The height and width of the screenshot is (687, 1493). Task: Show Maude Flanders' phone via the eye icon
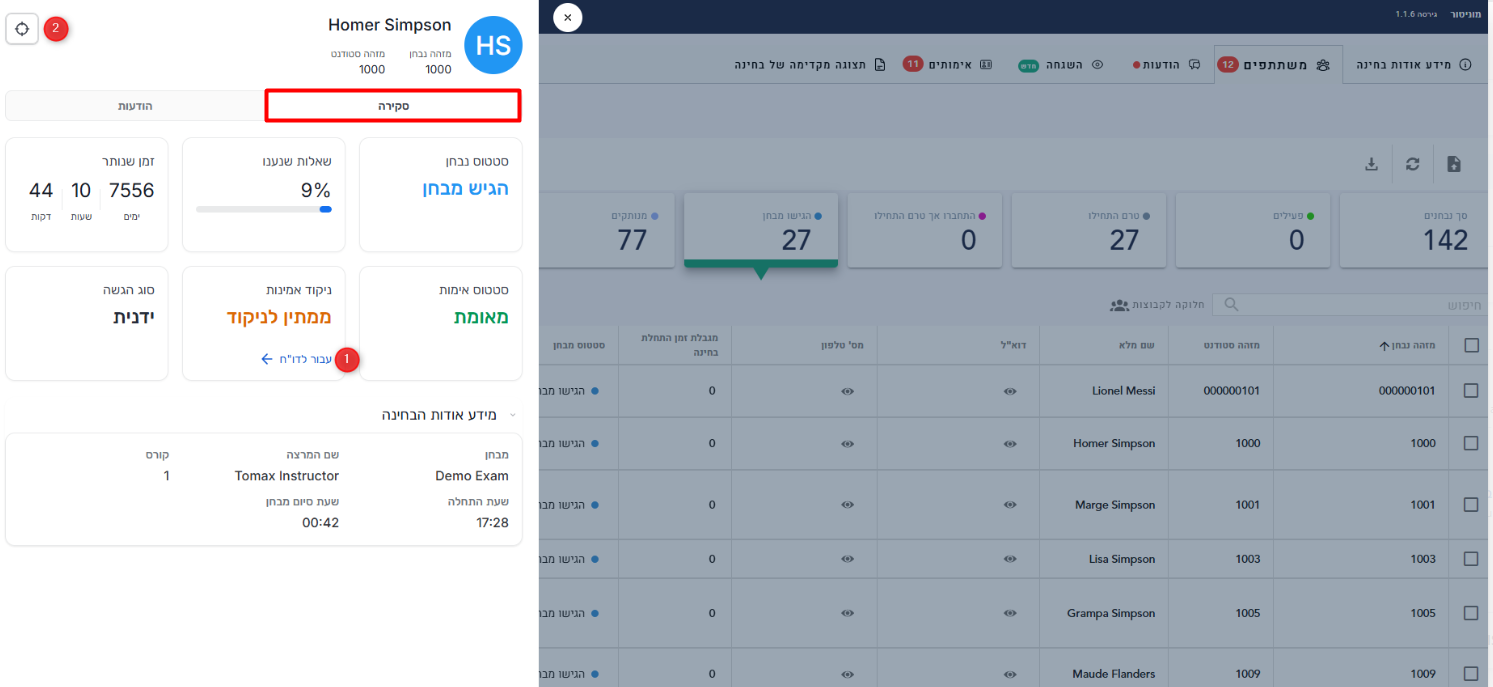[x=847, y=674]
